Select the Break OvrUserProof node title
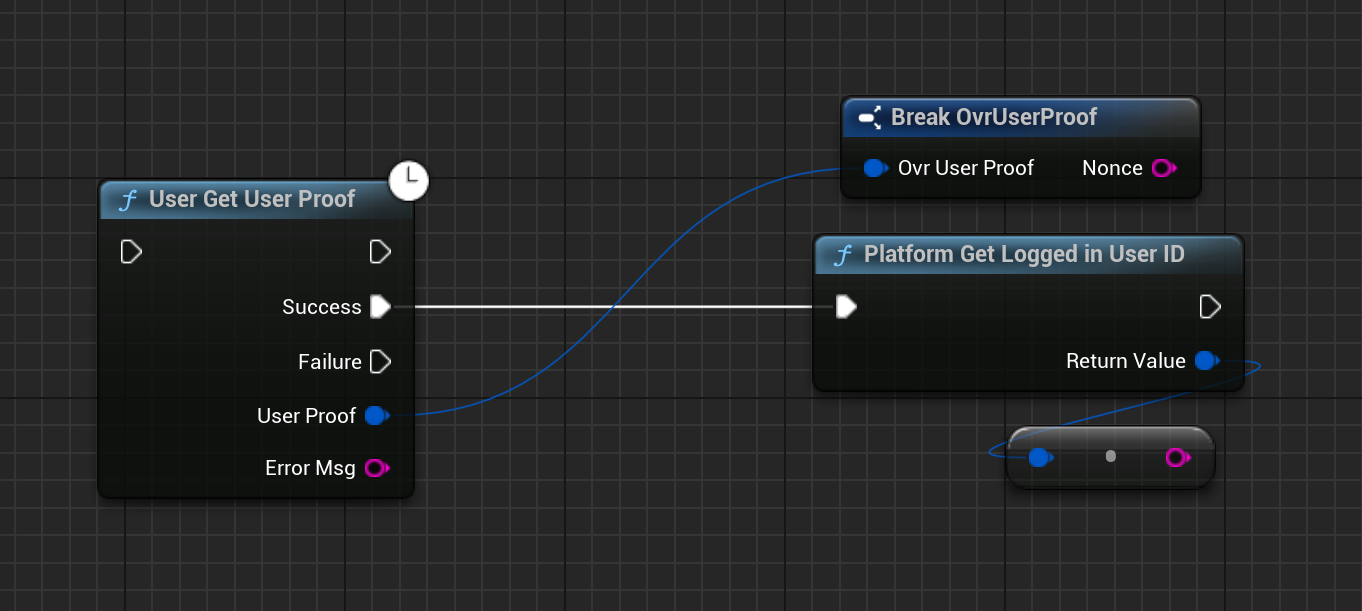 994,117
